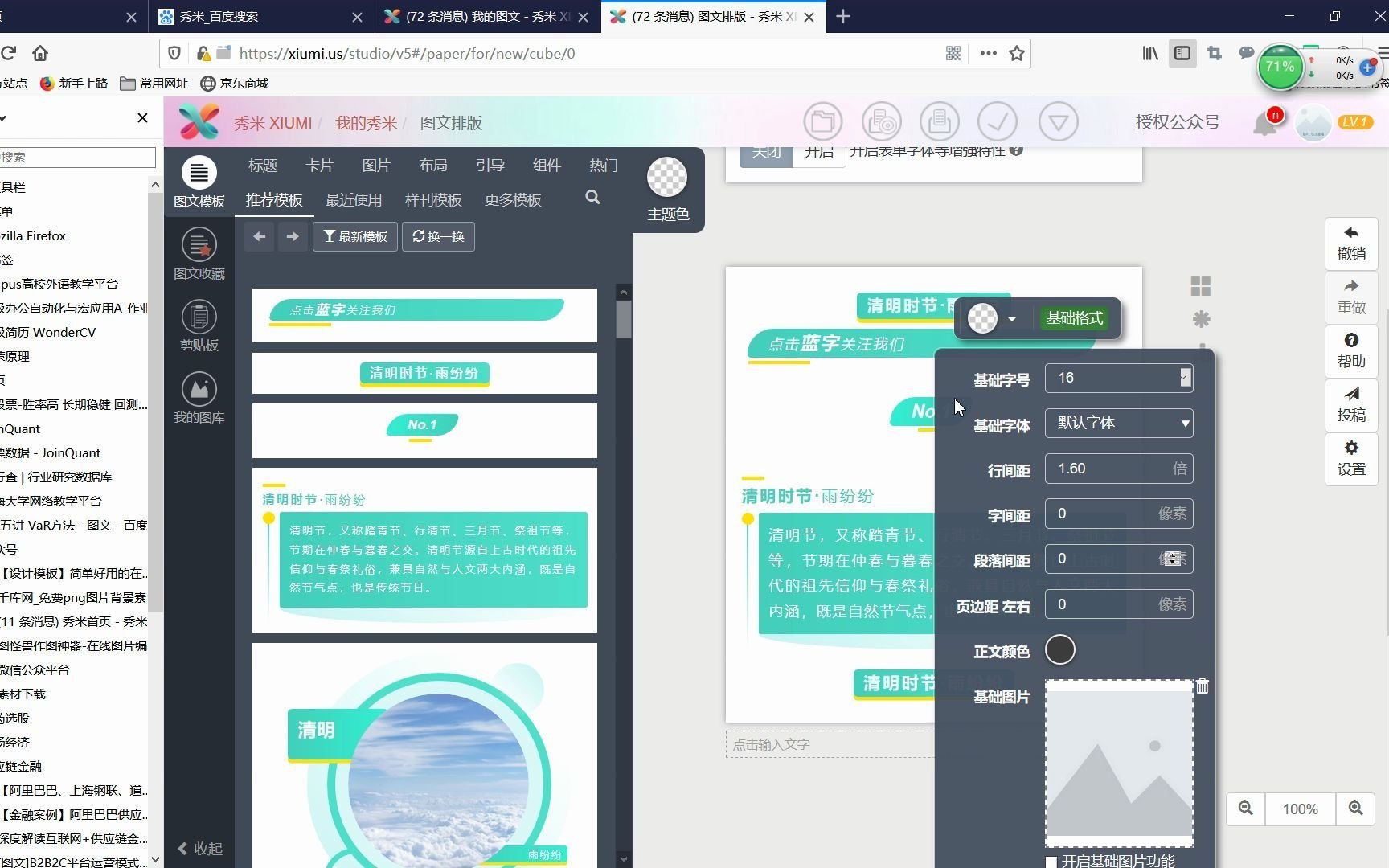The height and width of the screenshot is (868, 1389).
Task: Click 授权公众号 link
Action: [1178, 122]
